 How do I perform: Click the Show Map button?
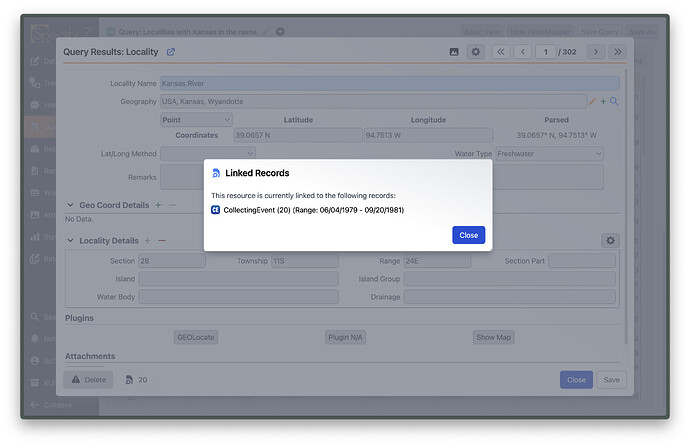(x=493, y=337)
